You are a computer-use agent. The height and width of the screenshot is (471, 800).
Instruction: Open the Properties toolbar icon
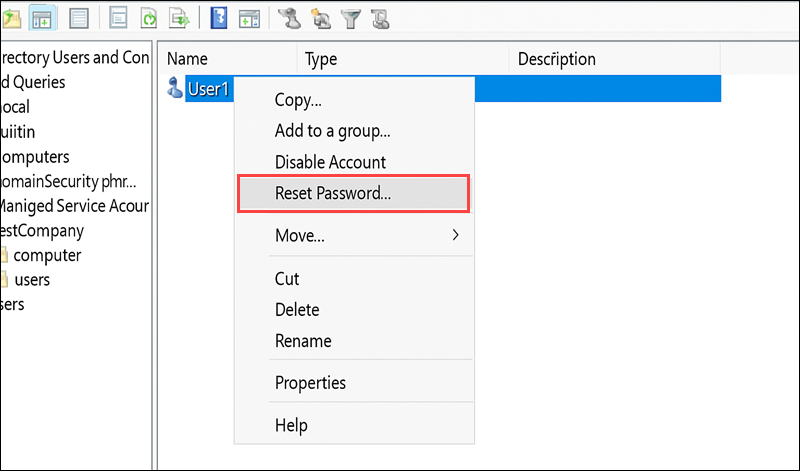(118, 19)
